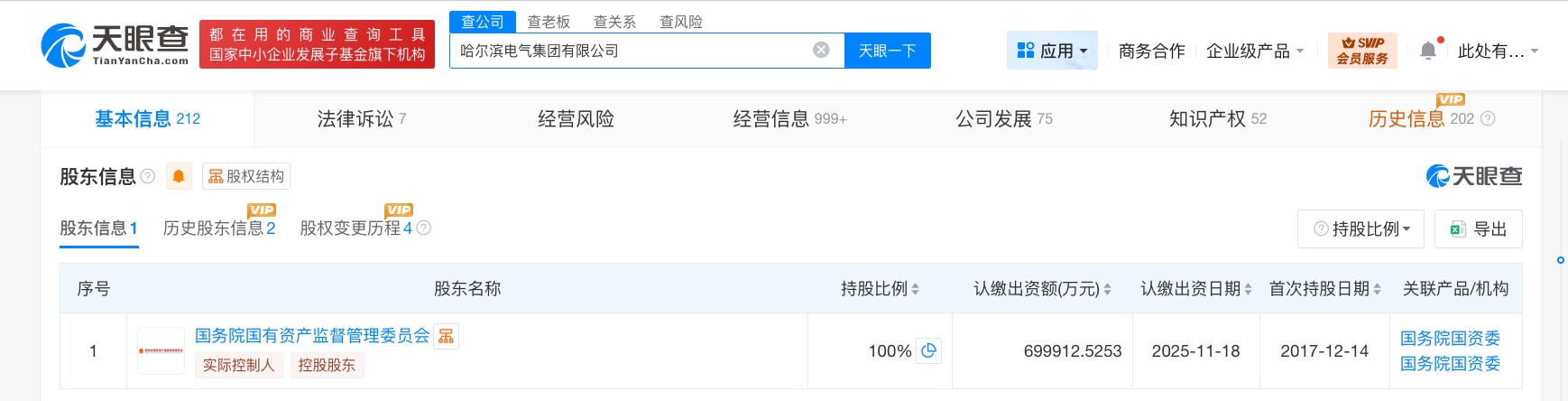This screenshot has height=401, width=1568.
Task: Sort by 认缴出资额 column
Action: (1107, 289)
